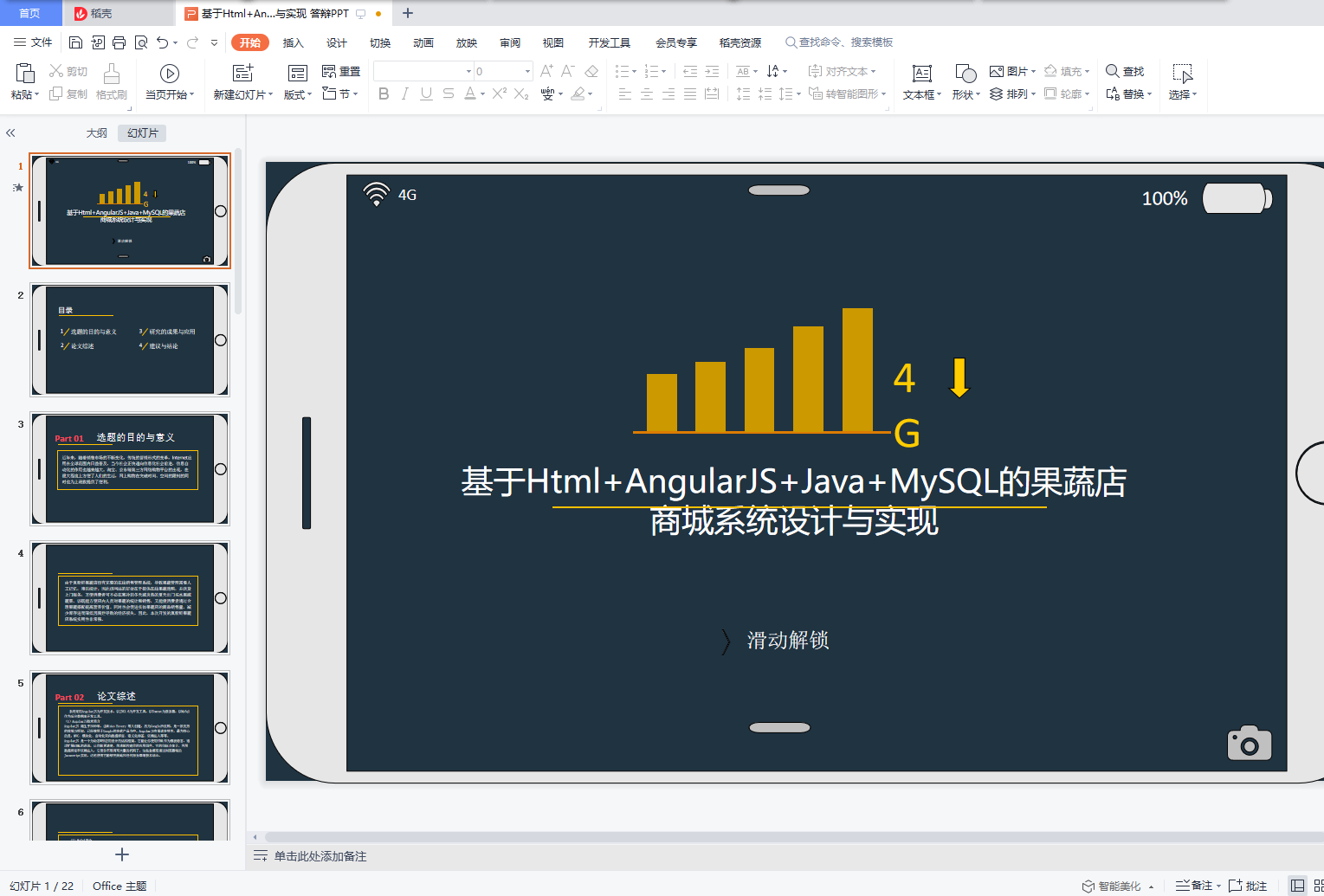The height and width of the screenshot is (896, 1324).
Task: Open the font name dropdown
Action: 469,71
